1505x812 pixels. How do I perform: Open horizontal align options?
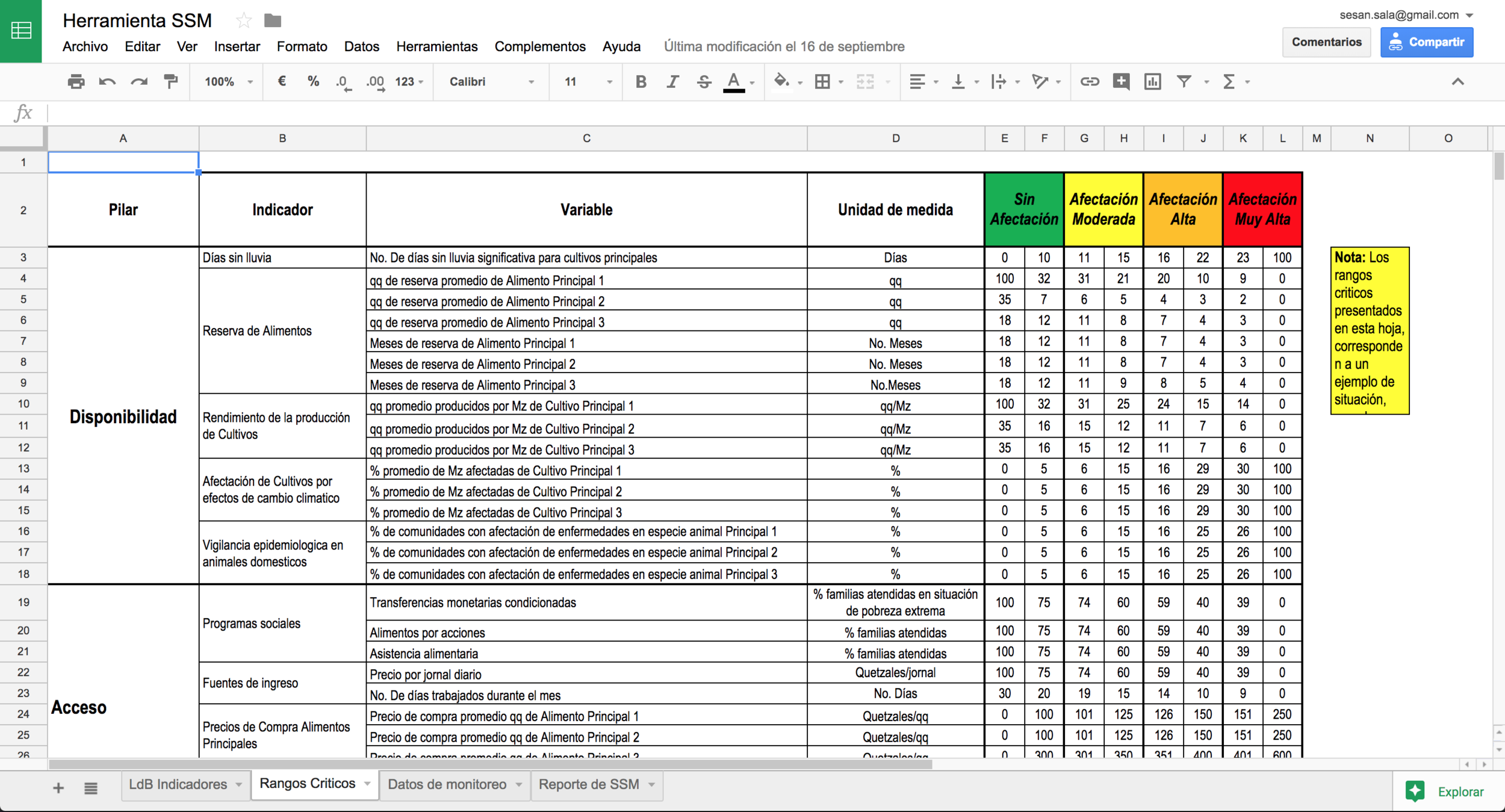point(917,81)
